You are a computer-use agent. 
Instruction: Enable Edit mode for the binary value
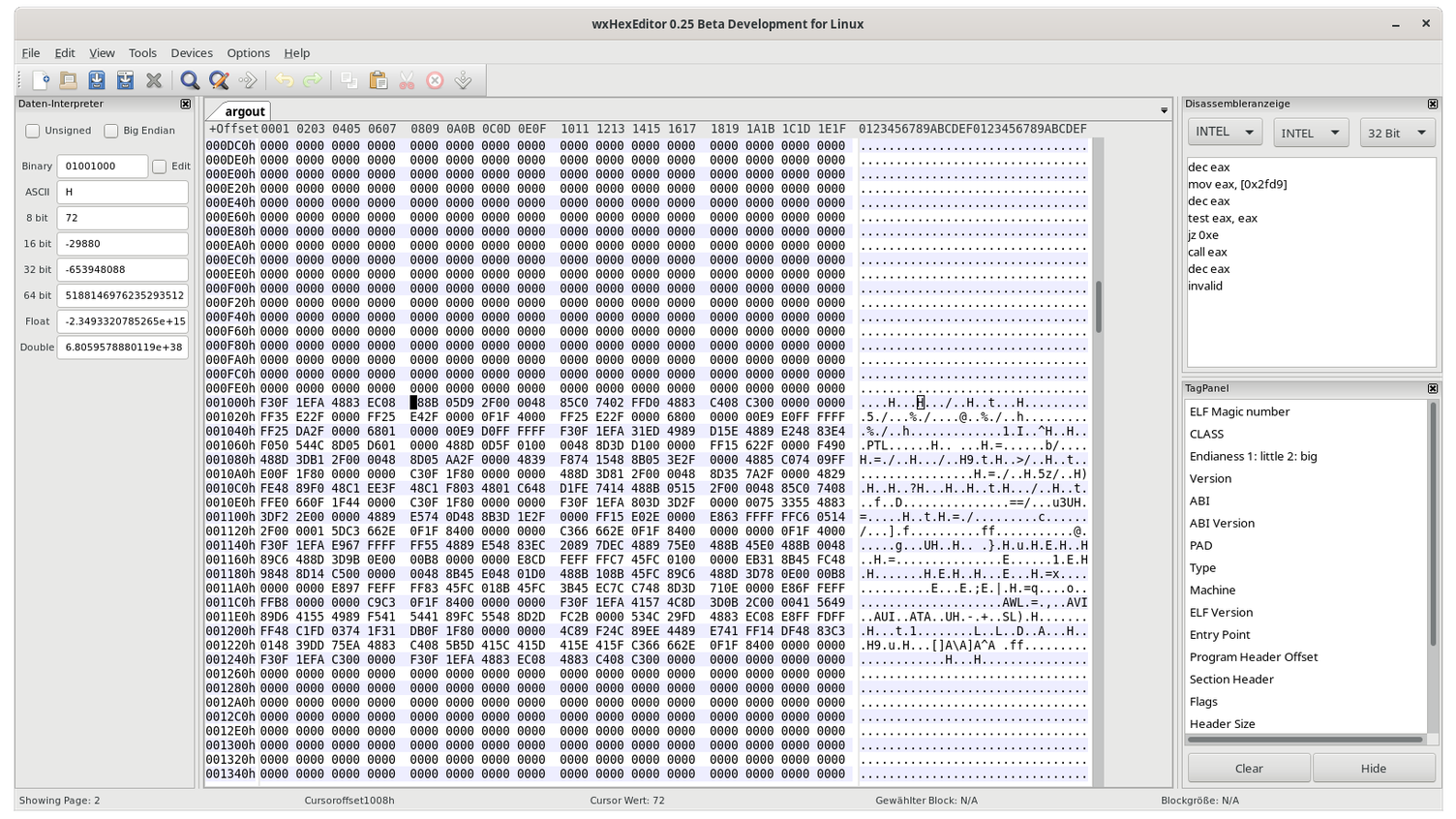click(158, 166)
